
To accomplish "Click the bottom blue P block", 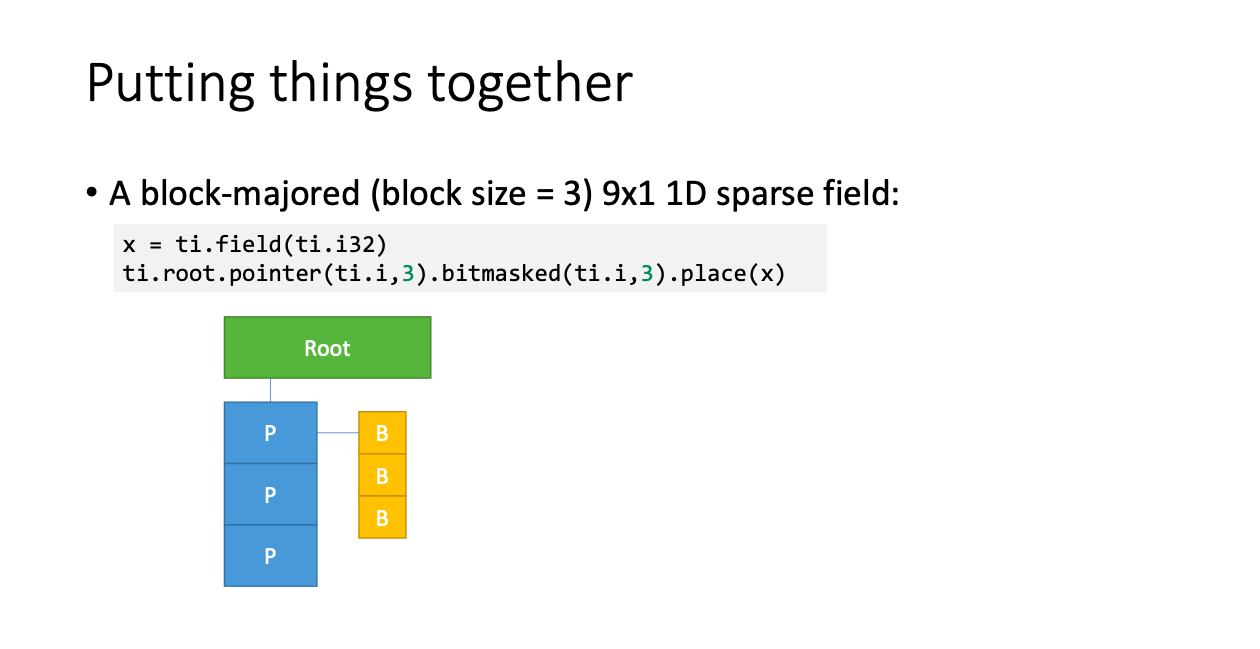I will pyautogui.click(x=270, y=555).
